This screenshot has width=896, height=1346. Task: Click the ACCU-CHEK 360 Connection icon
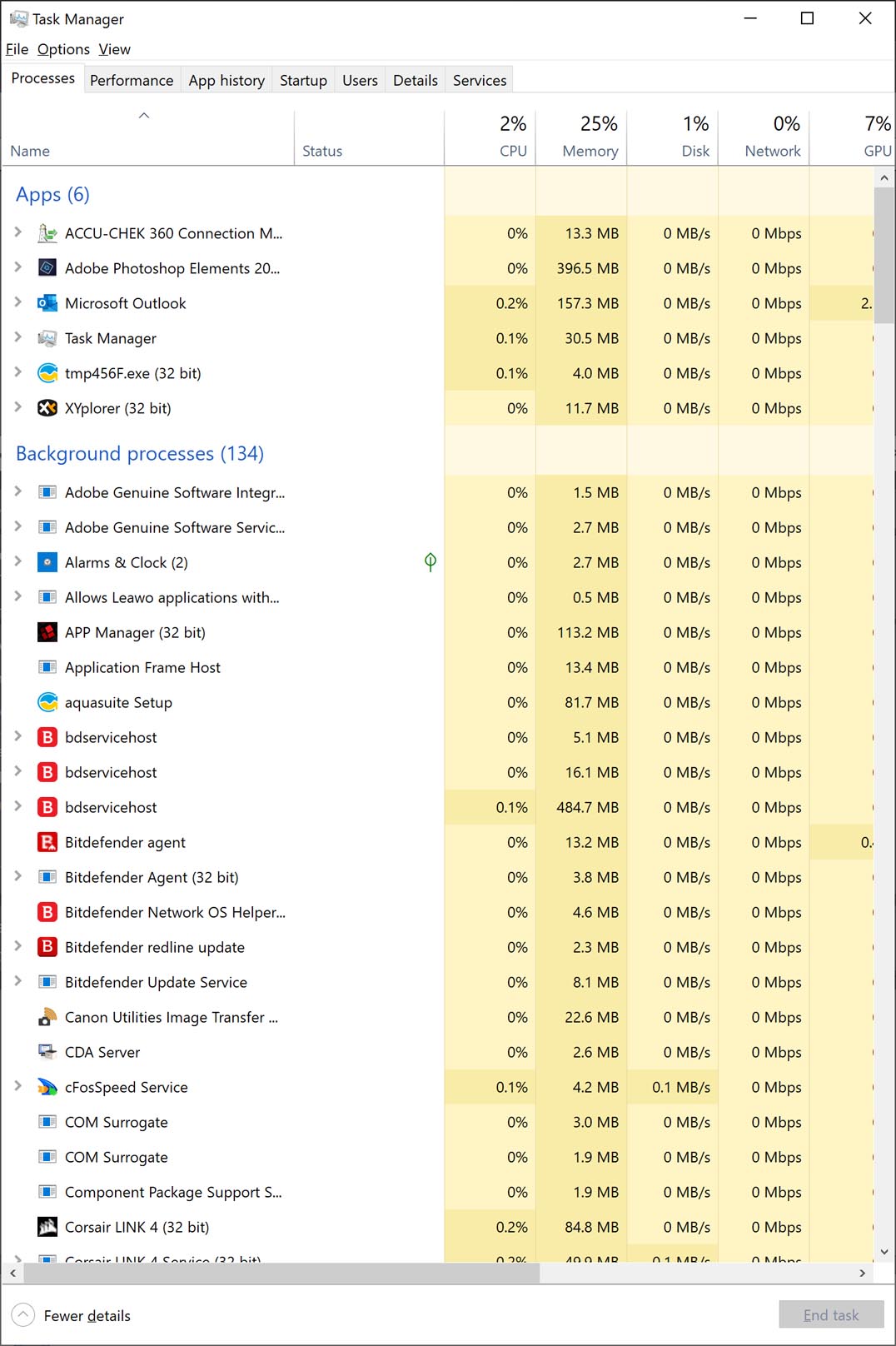click(47, 233)
